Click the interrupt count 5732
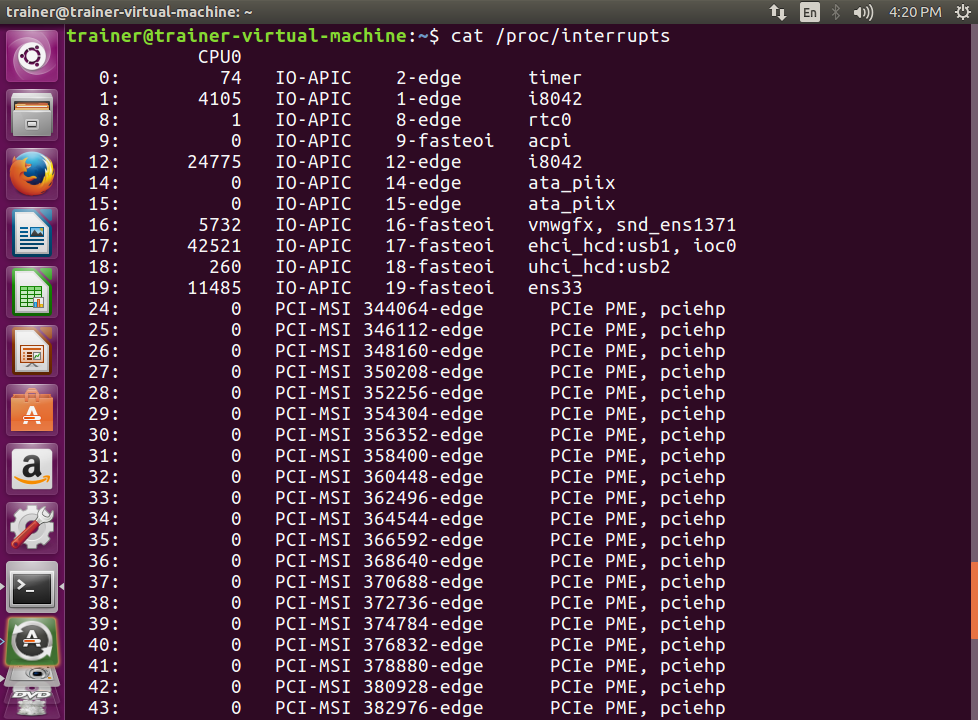The width and height of the screenshot is (978, 720). [x=220, y=225]
